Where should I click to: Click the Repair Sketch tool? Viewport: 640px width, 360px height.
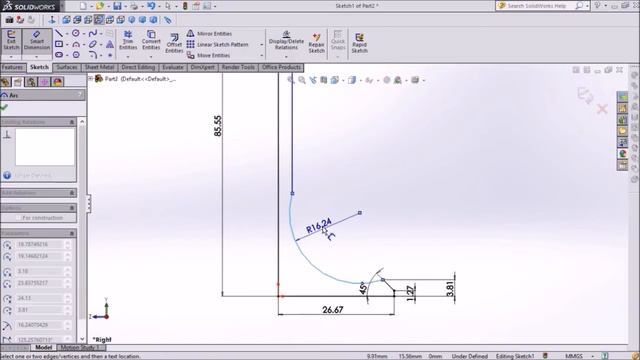pos(316,43)
